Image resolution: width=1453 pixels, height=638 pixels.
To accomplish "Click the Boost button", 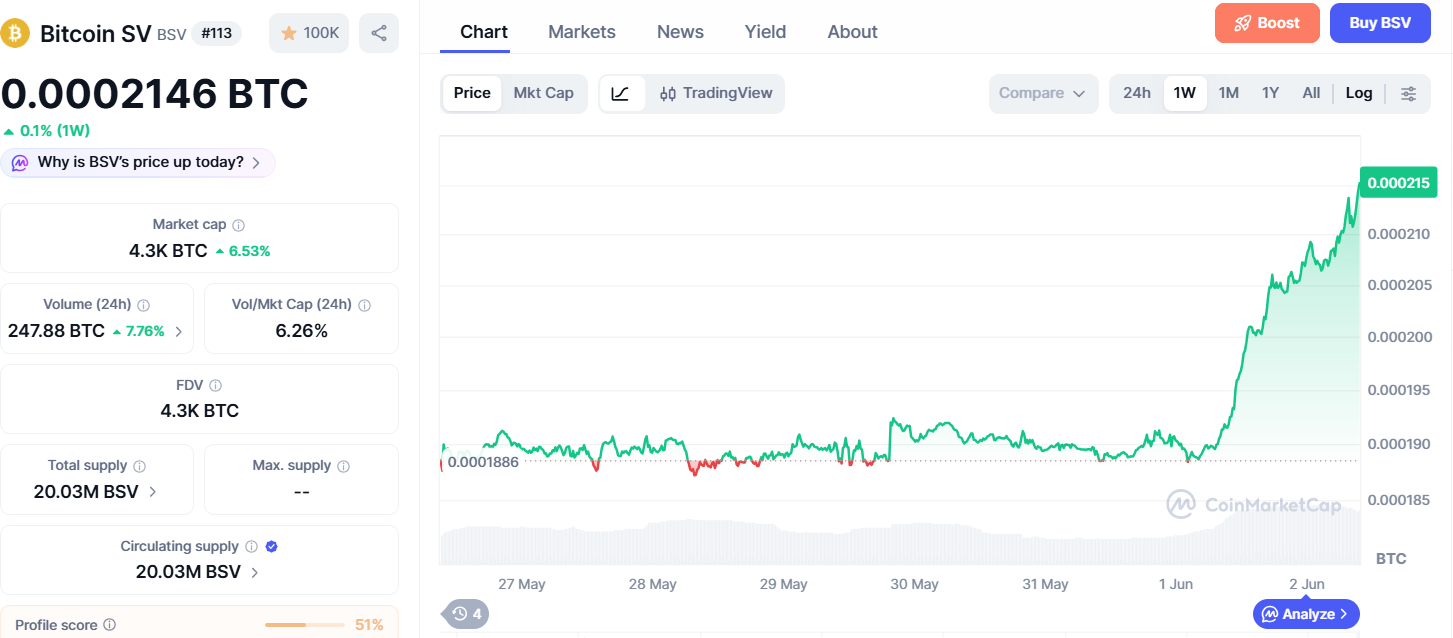I will tap(1267, 23).
